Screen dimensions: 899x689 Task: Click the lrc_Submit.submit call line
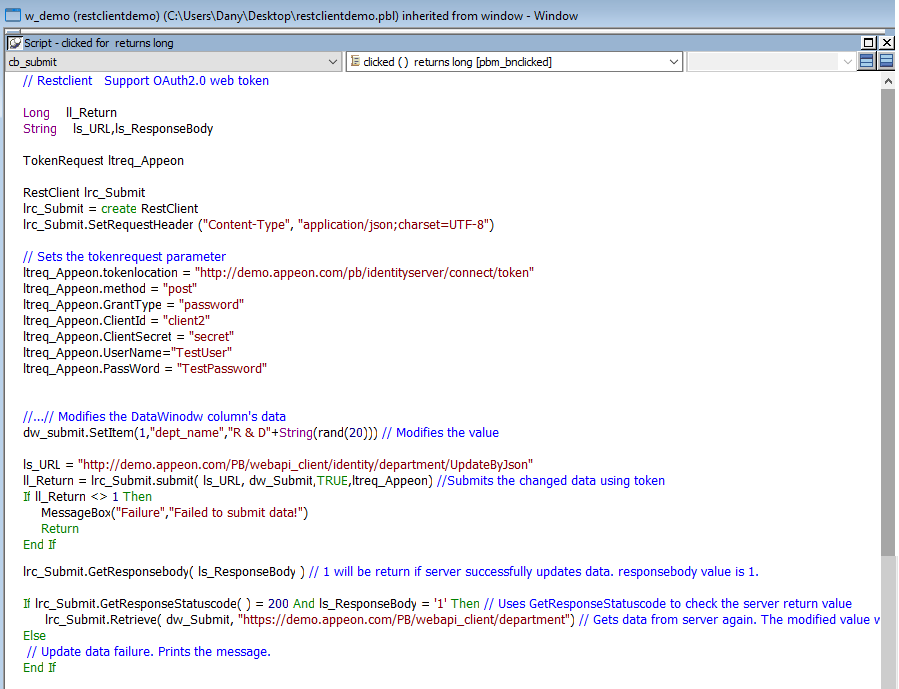pyautogui.click(x=343, y=481)
